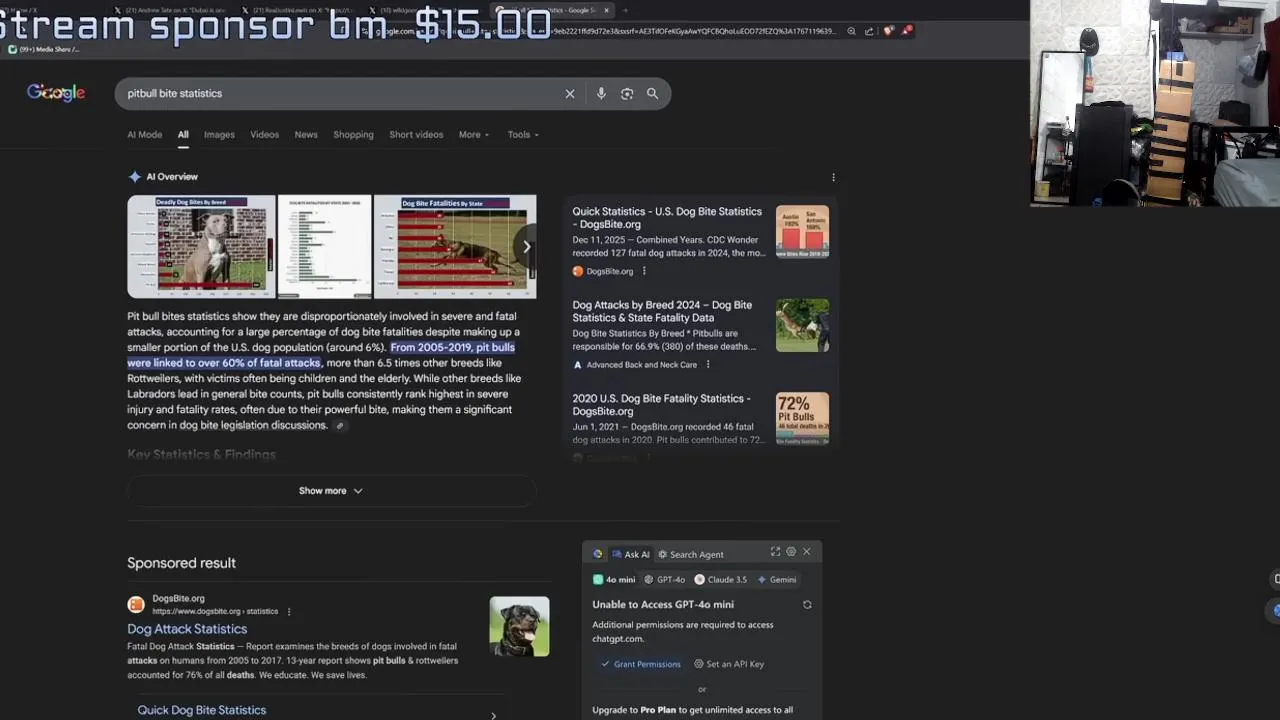Open the dog attack photo source thumbnail

coord(802,325)
